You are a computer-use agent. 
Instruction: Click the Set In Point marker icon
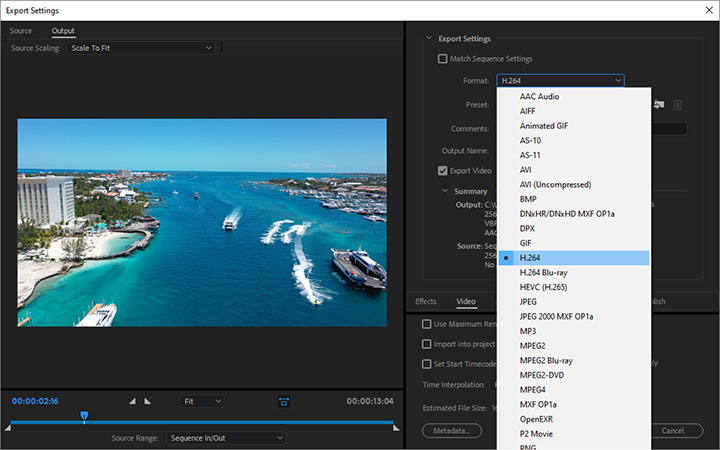pyautogui.click(x=132, y=401)
